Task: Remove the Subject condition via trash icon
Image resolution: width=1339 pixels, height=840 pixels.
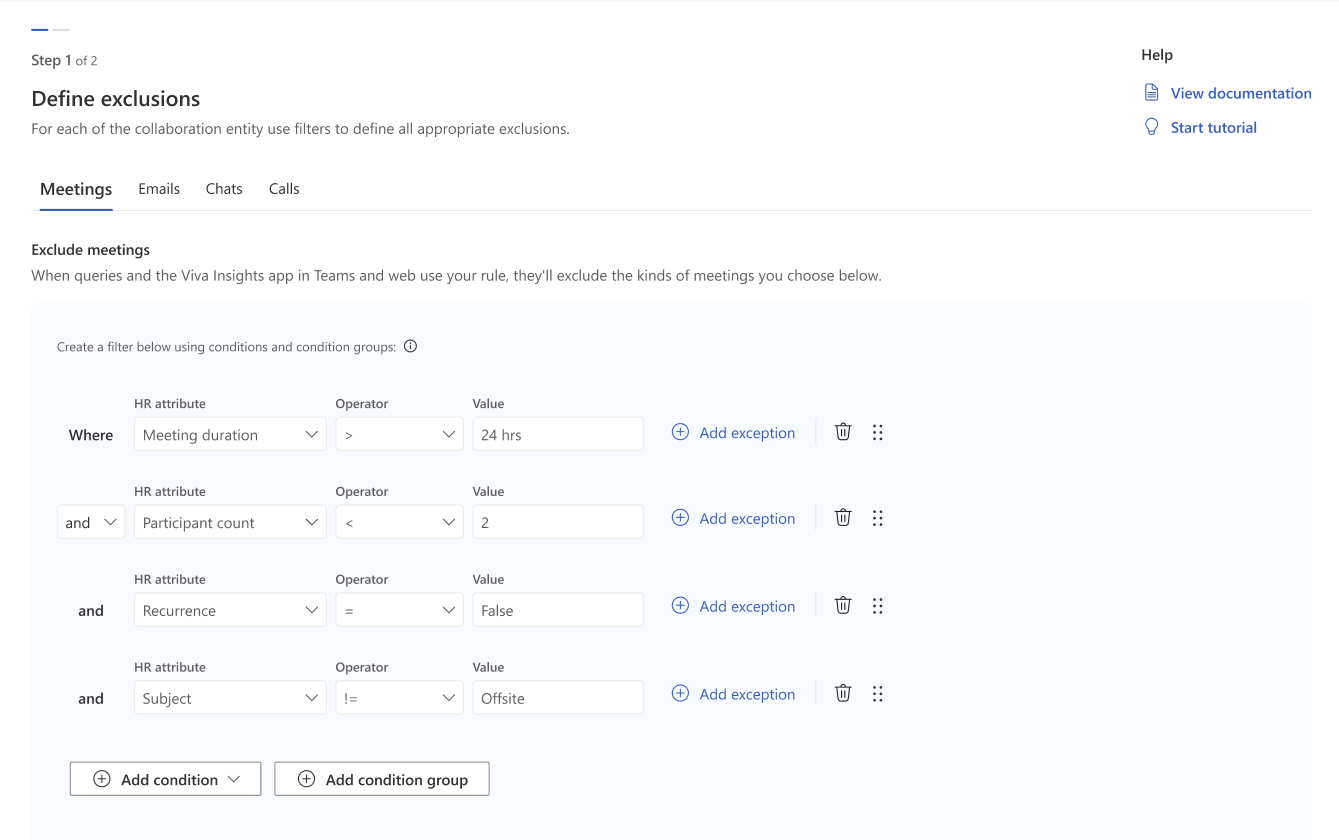Action: pos(842,692)
